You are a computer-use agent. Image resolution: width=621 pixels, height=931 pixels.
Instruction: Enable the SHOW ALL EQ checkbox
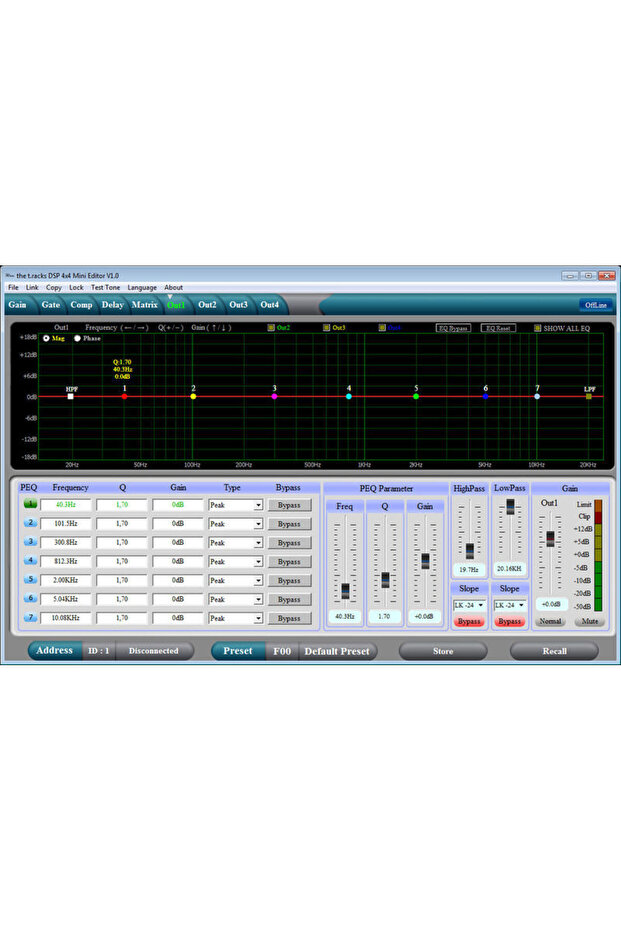(x=537, y=327)
